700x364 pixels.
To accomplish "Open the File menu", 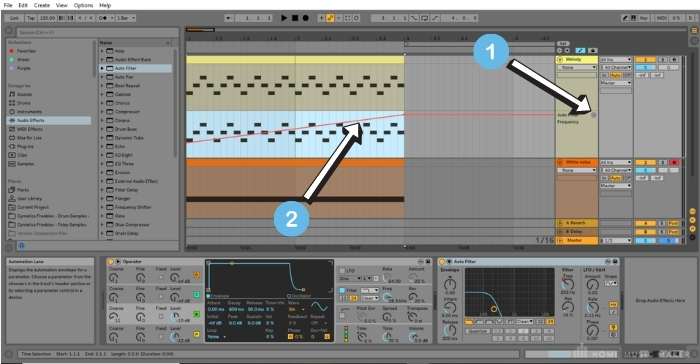I will (8, 5).
